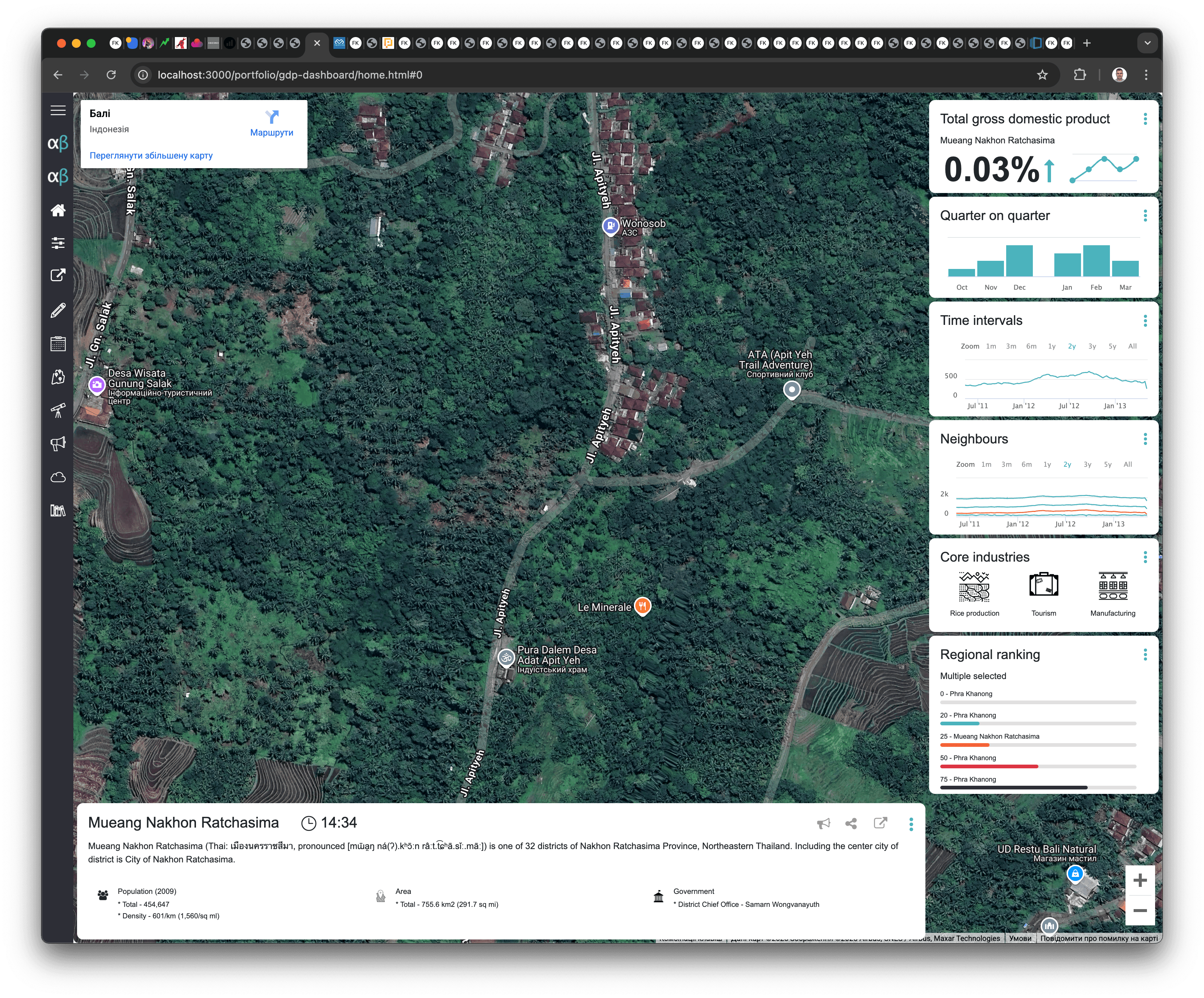Select the pencil edit icon in sidebar
Viewport: 1204px width, 998px height.
(x=58, y=310)
